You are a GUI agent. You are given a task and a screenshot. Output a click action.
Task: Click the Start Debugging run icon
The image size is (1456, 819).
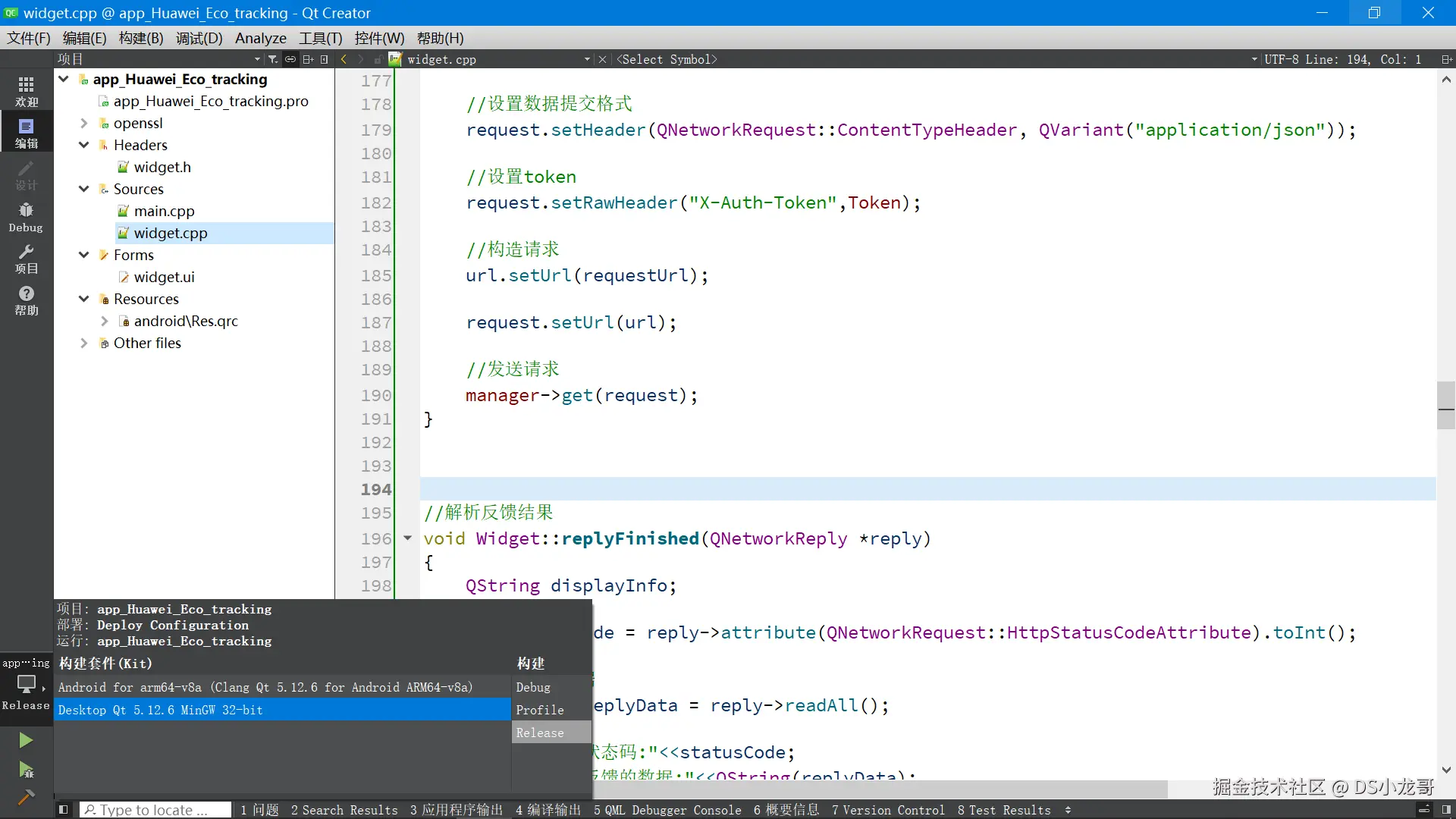coord(26,770)
